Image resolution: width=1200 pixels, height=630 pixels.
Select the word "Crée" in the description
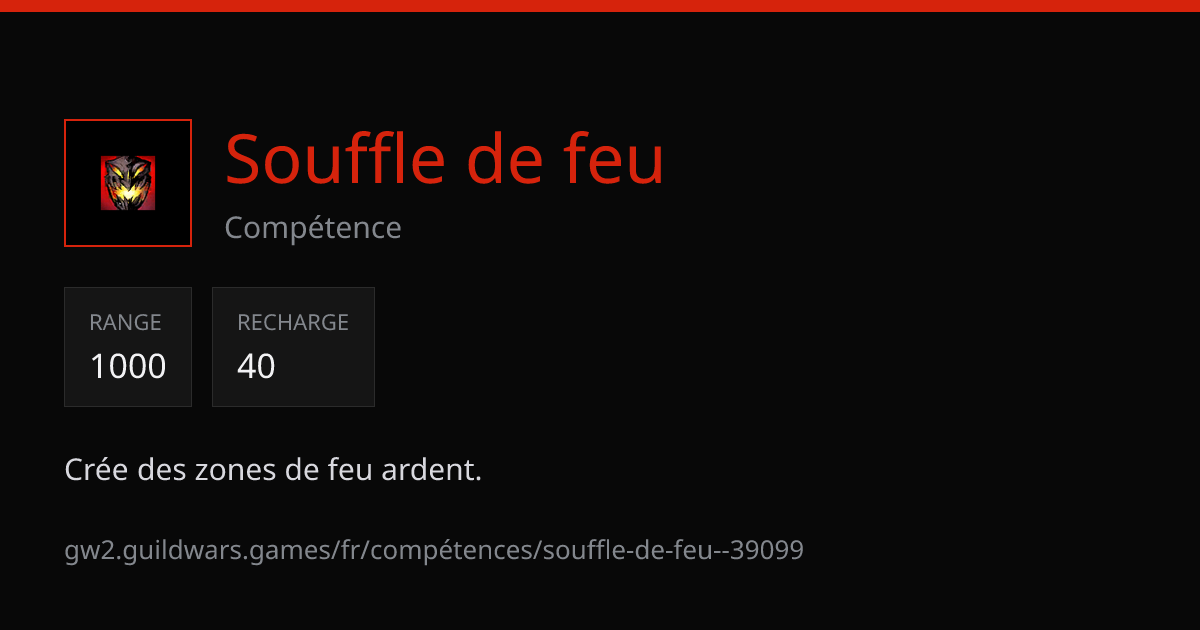[x=97, y=469]
